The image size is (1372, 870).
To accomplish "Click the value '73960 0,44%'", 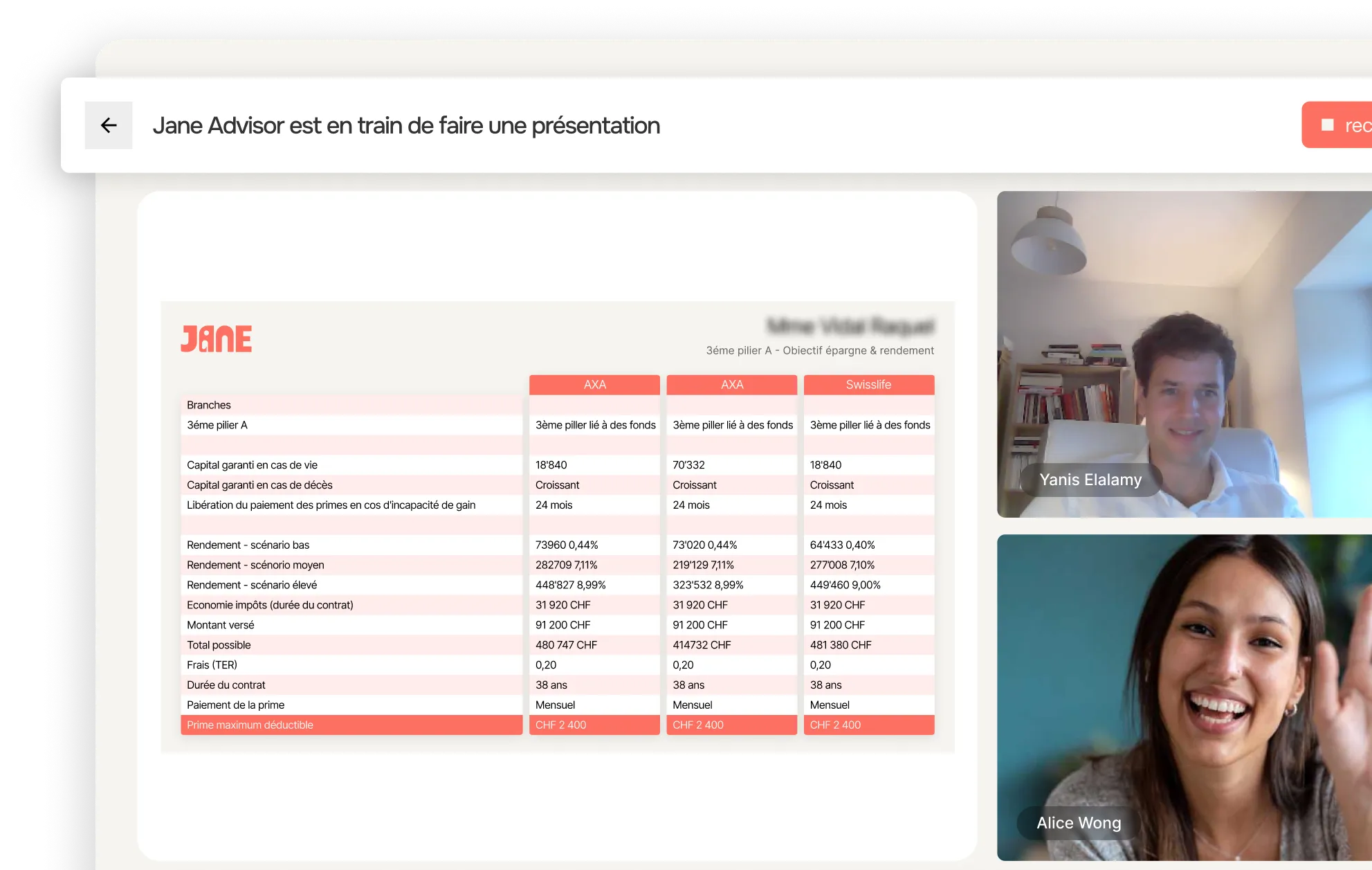I will coord(567,545).
